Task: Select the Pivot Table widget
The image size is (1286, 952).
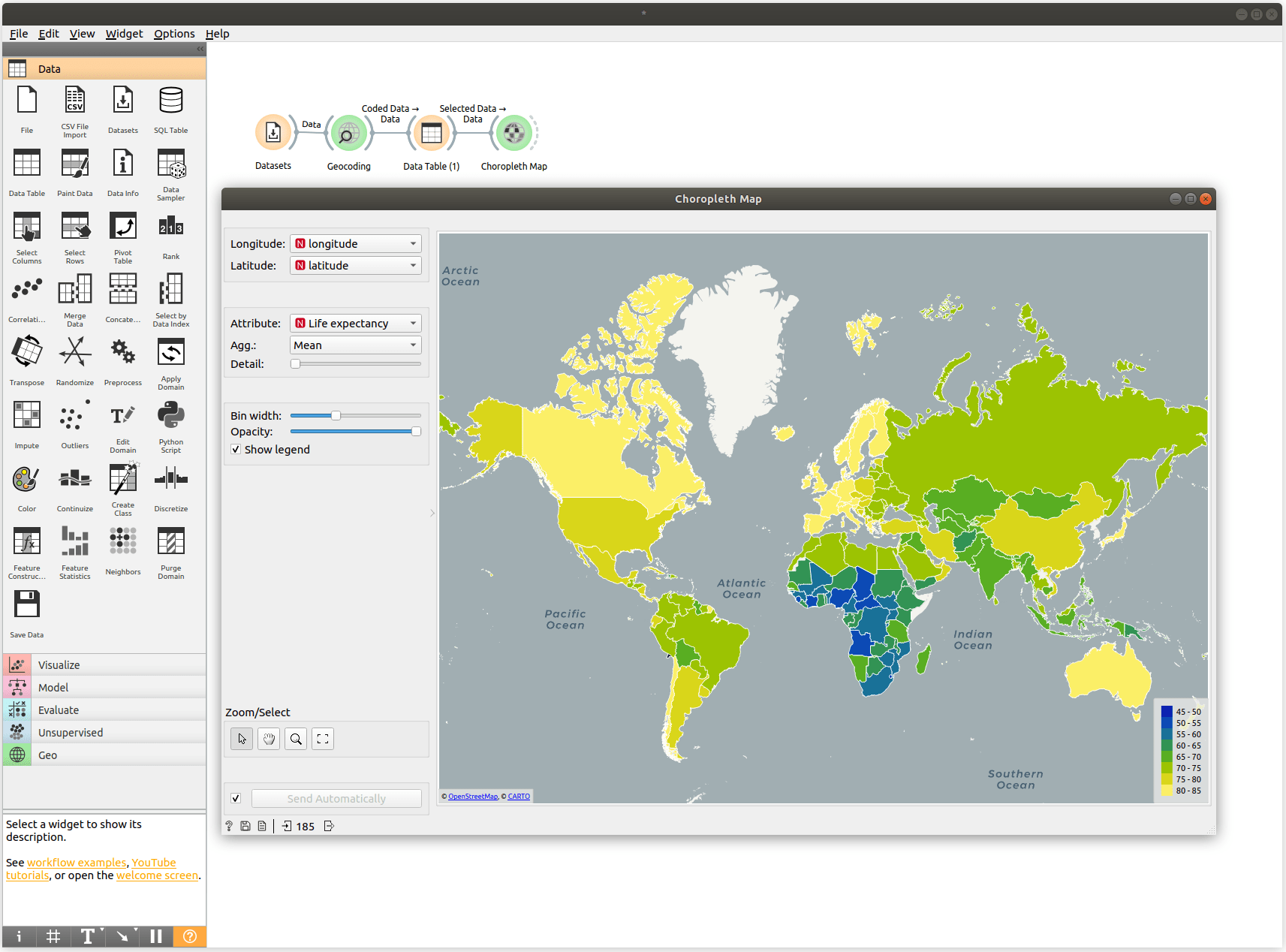Action: [122, 227]
